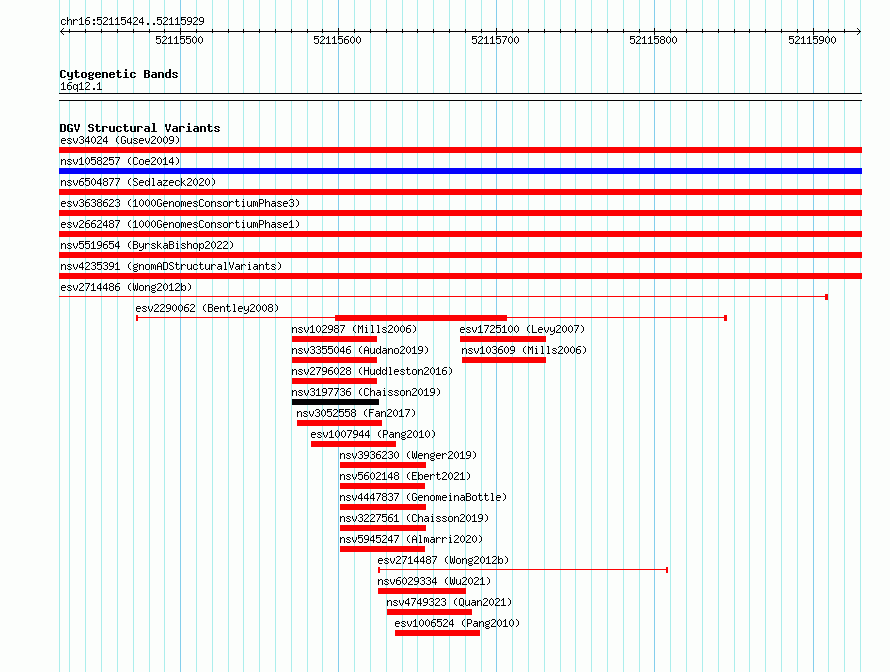This screenshot has width=890, height=672.
Task: Open nsv102987 (Mills2006) variant
Action: [354, 329]
